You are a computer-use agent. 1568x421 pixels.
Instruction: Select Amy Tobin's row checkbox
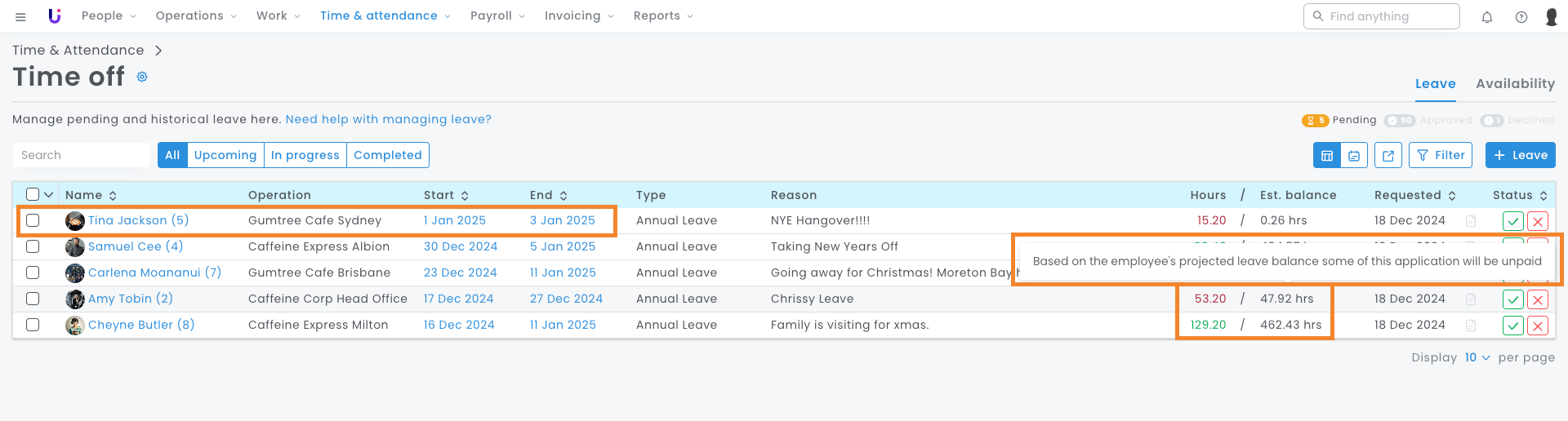[x=33, y=299]
